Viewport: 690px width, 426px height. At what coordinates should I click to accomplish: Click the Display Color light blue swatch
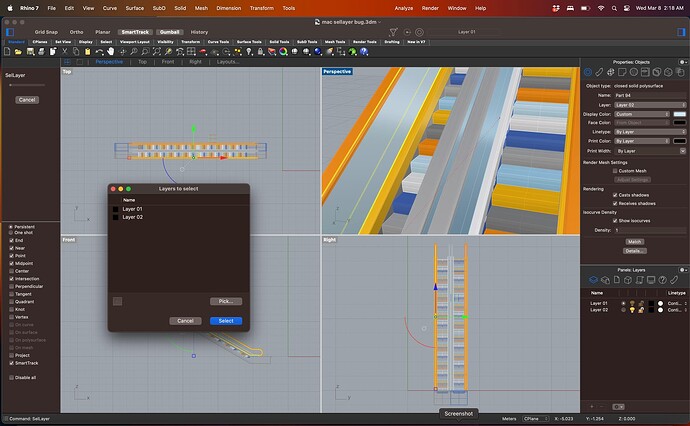point(679,114)
